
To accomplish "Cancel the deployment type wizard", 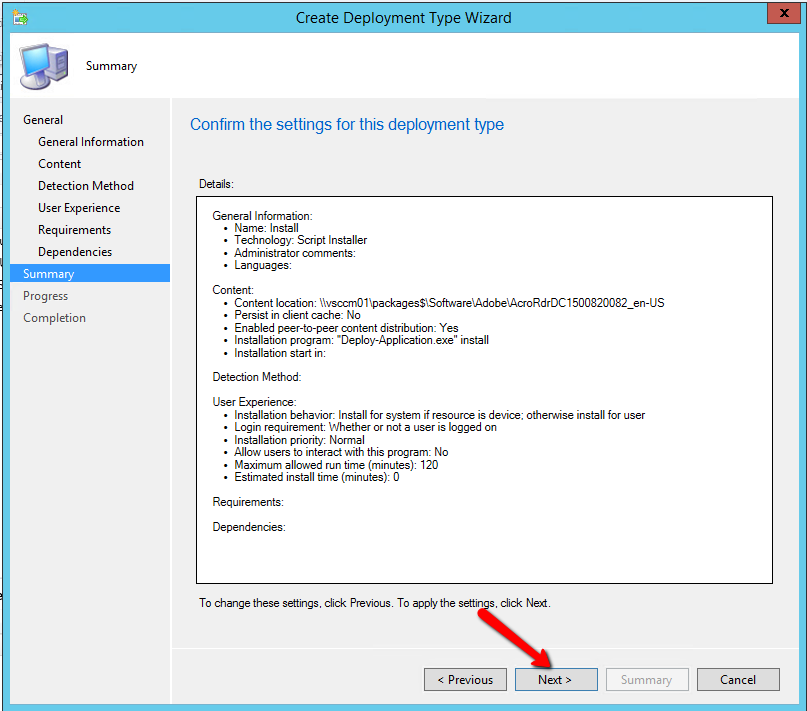I will click(x=738, y=680).
